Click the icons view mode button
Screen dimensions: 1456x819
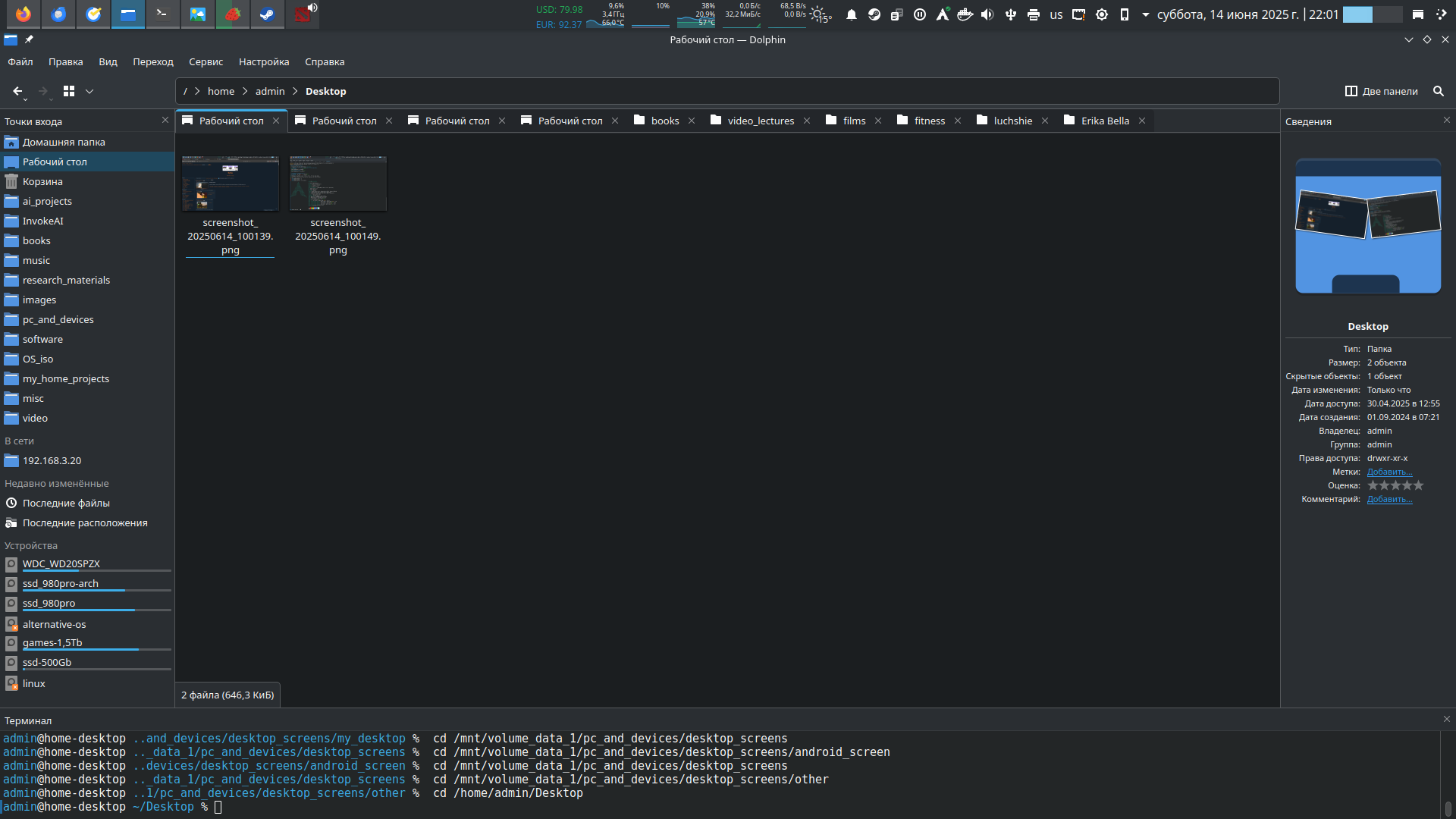pyautogui.click(x=69, y=91)
